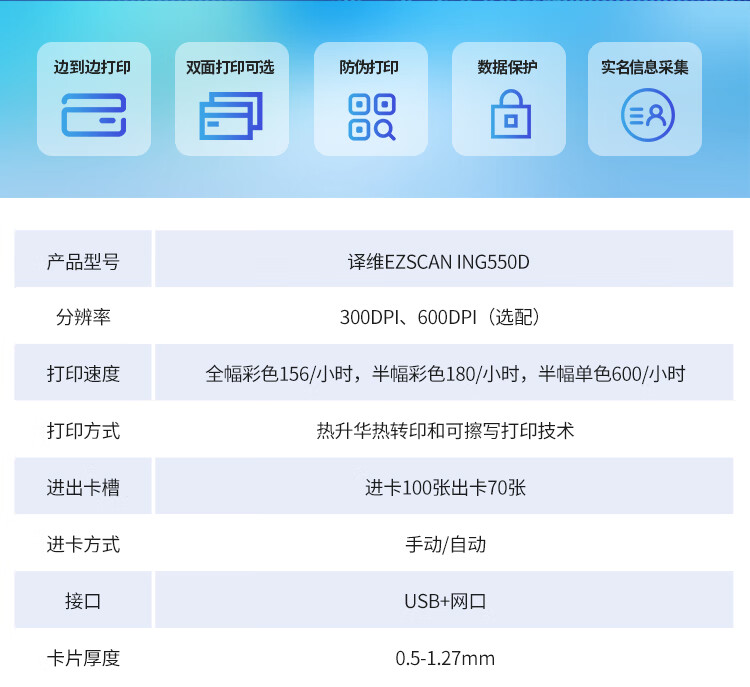Image resolution: width=750 pixels, height=687 pixels.
Task: Click the 产品型号 row header
Action: click(x=83, y=262)
